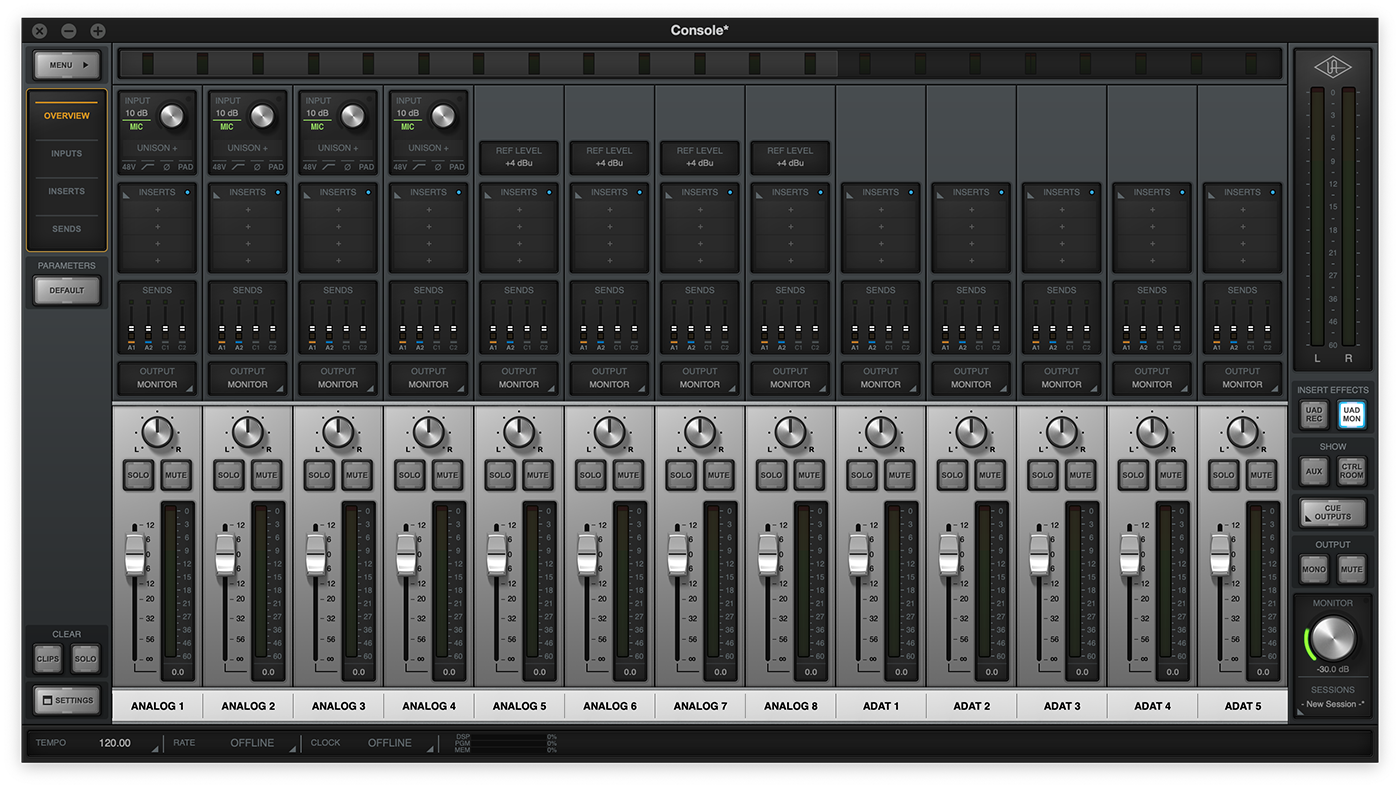Solo the Analog 5 channel
1400x788 pixels.
[x=501, y=475]
